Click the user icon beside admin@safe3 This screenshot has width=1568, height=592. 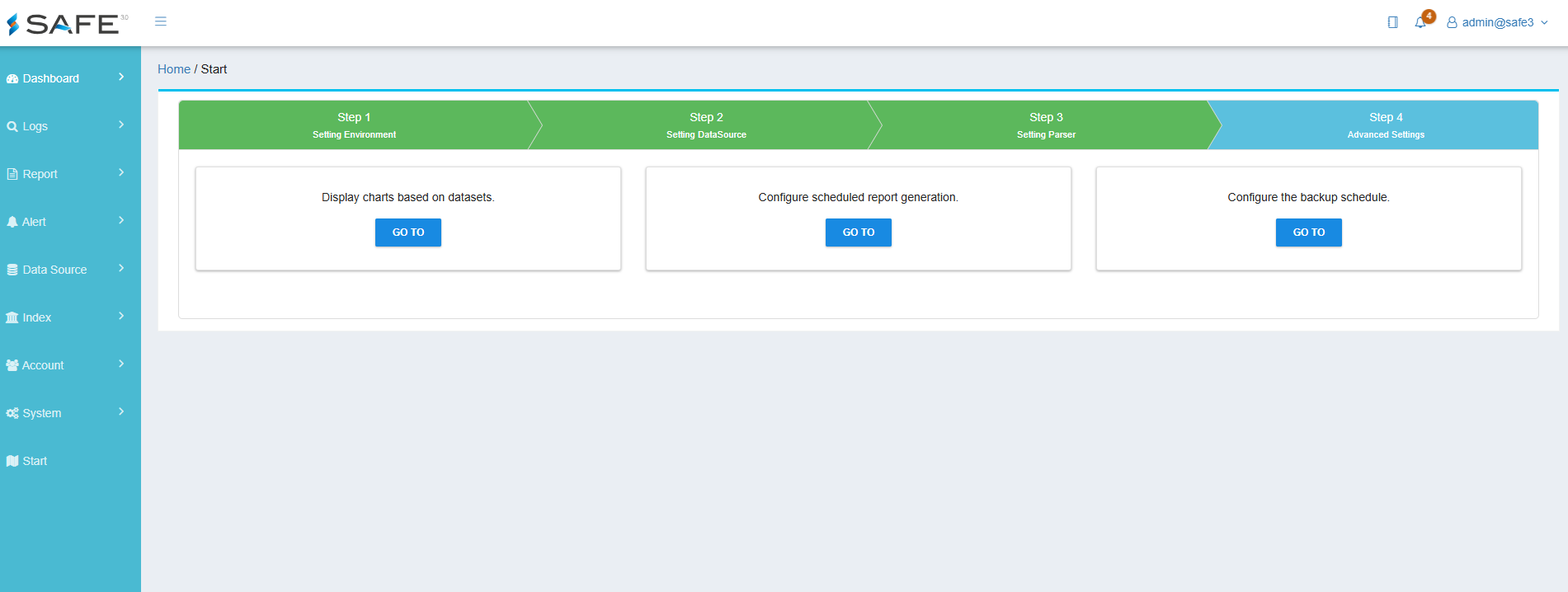pos(1452,23)
